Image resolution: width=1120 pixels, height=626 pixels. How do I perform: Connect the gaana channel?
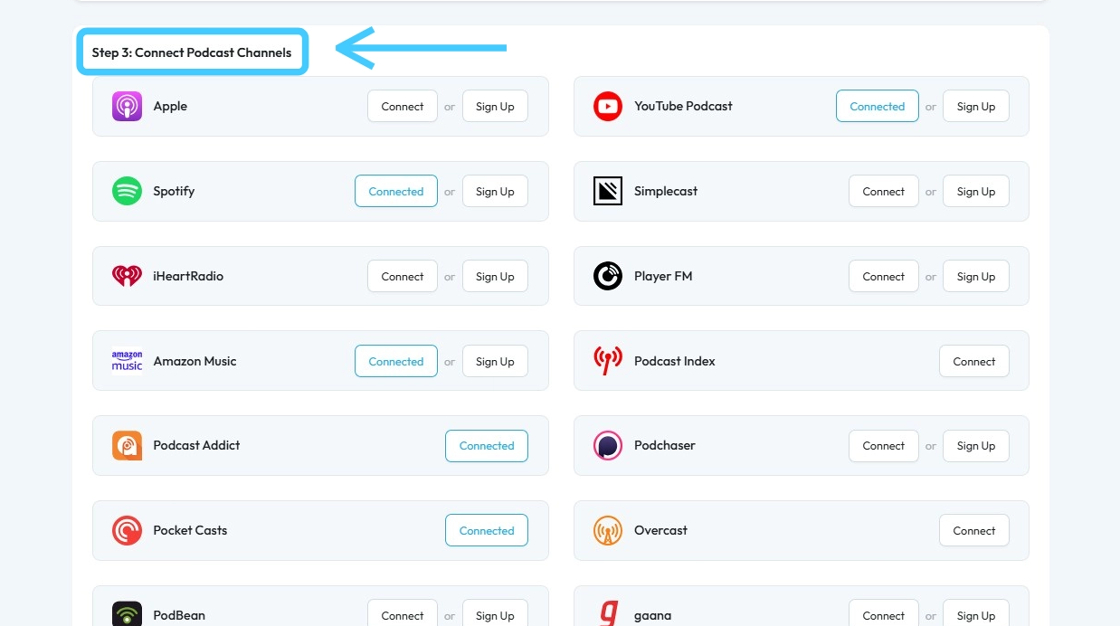point(884,614)
